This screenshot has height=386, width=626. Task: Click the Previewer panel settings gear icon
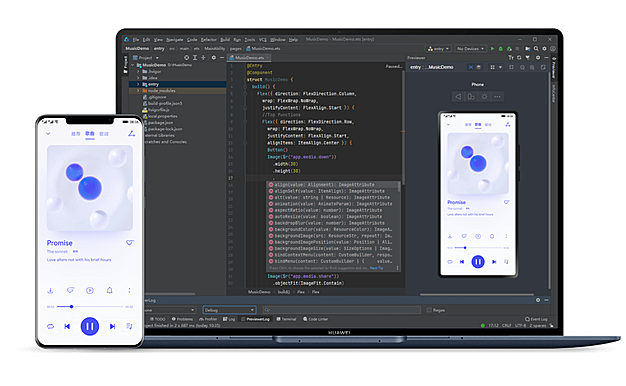538,57
